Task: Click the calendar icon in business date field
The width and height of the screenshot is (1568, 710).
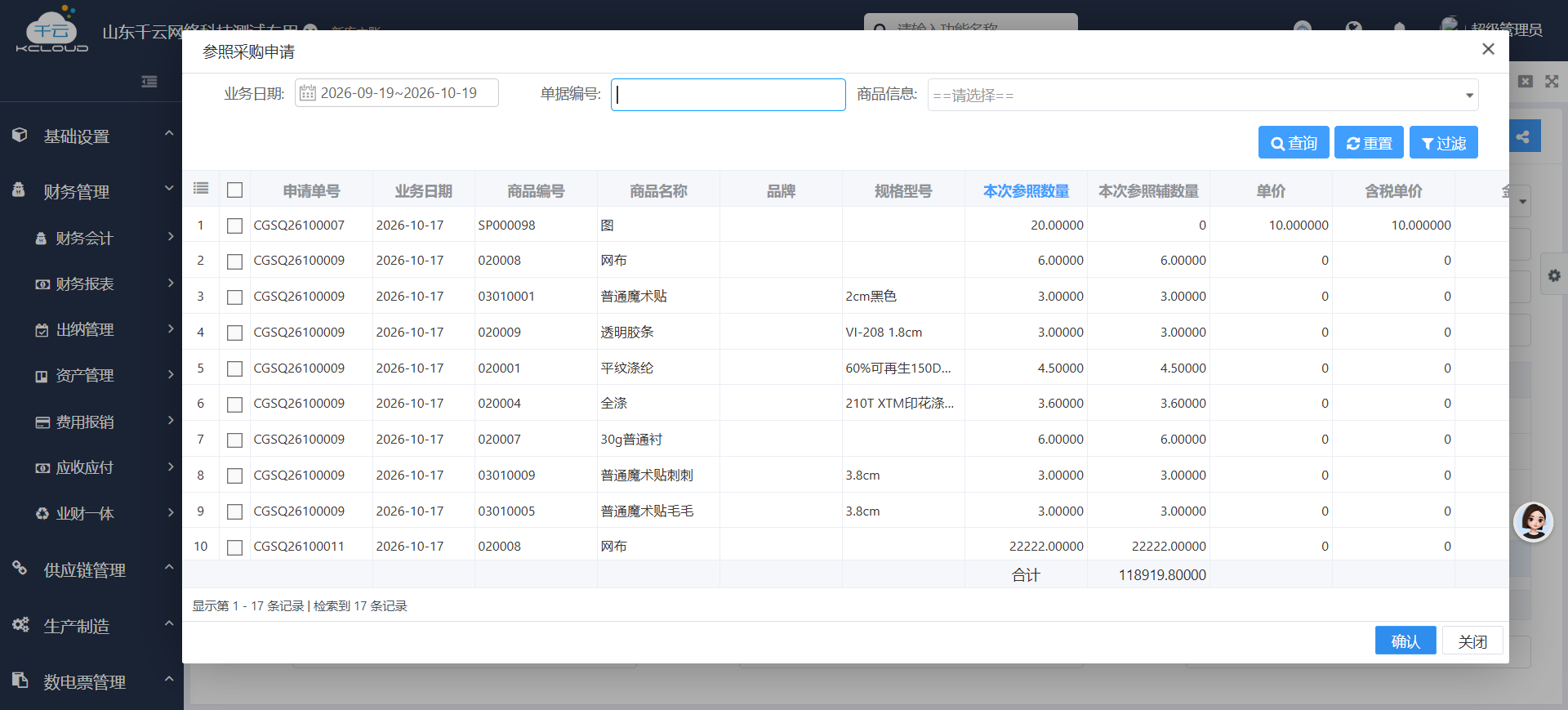Action: (x=307, y=93)
